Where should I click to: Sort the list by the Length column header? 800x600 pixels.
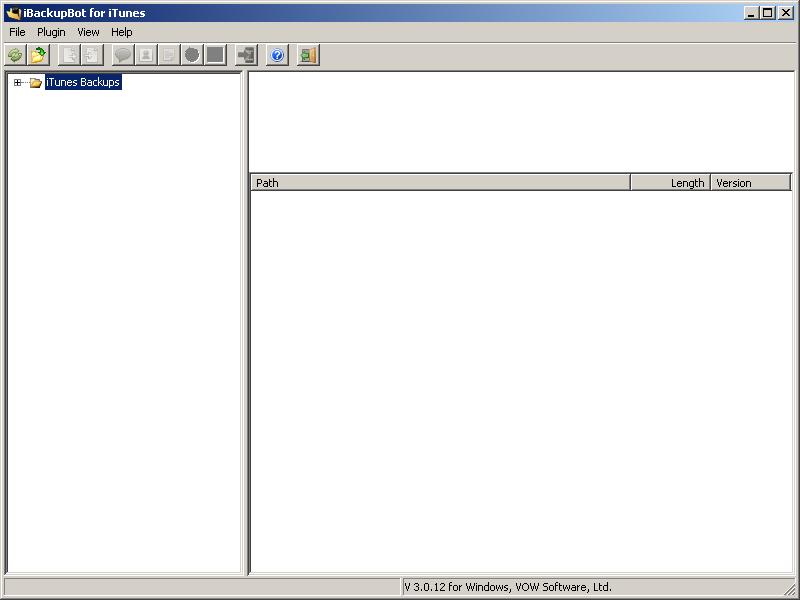(x=670, y=183)
